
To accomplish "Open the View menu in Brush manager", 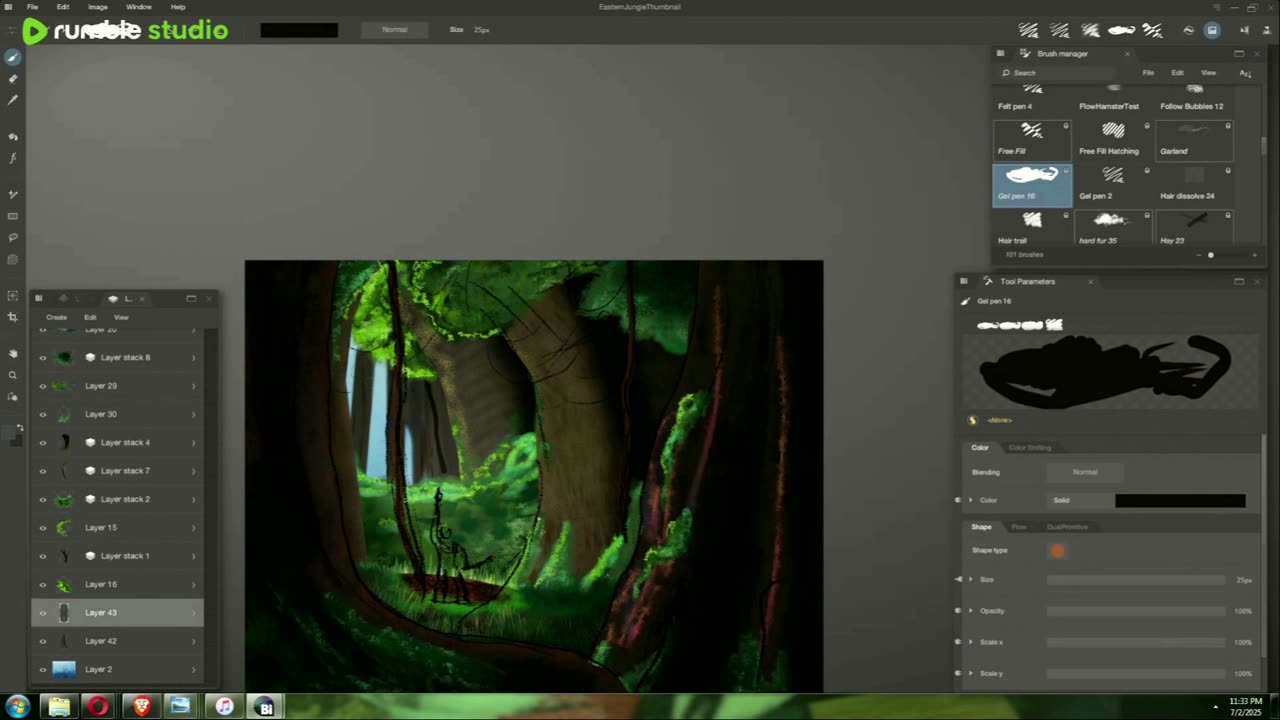I will click(1208, 73).
